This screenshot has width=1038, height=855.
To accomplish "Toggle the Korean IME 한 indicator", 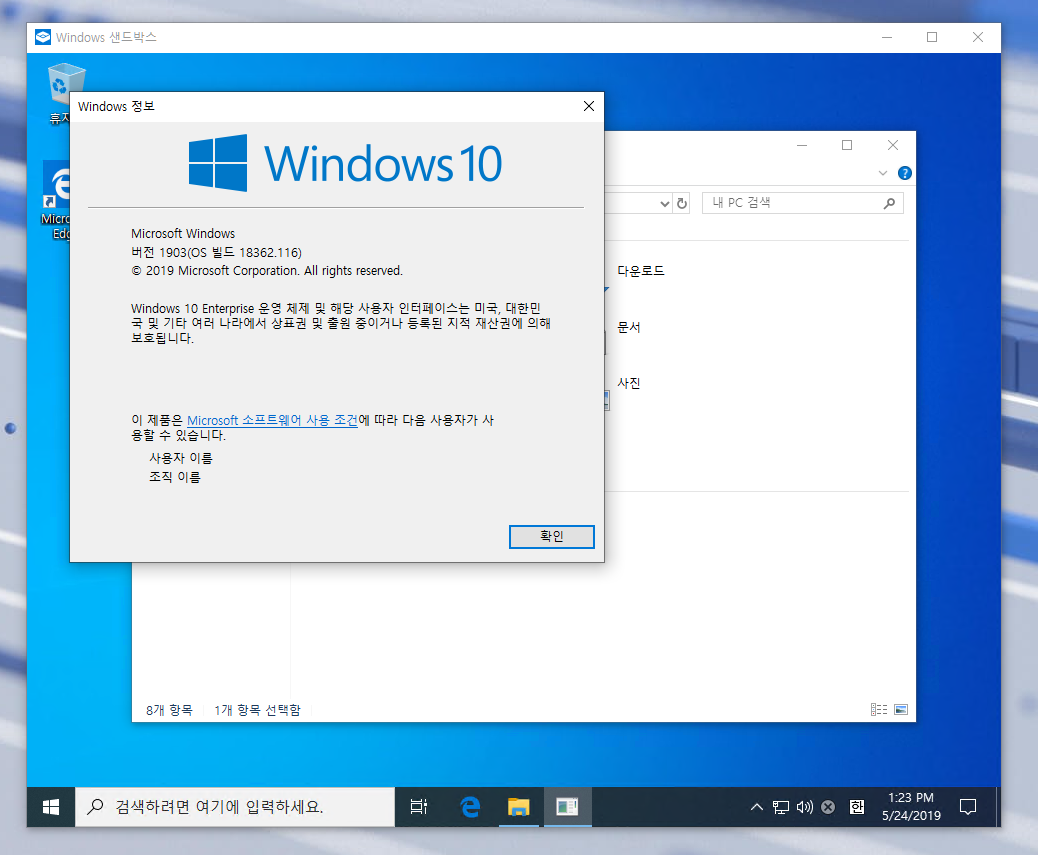I will pyautogui.click(x=857, y=807).
